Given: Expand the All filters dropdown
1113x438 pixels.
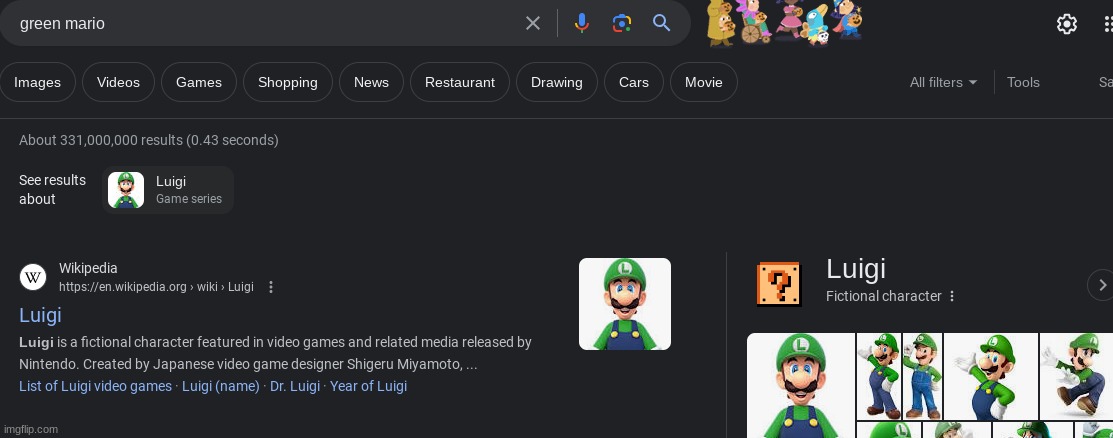Looking at the screenshot, I should point(943,82).
